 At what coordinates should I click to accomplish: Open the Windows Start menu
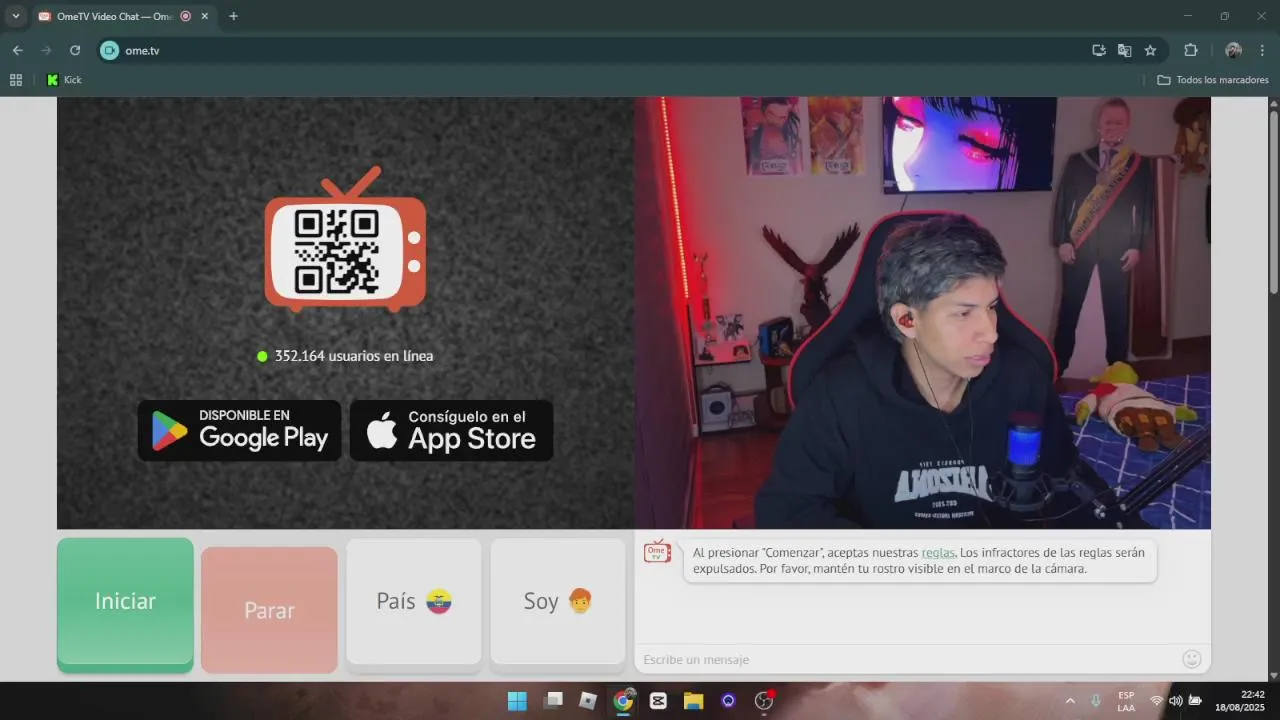[x=517, y=701]
